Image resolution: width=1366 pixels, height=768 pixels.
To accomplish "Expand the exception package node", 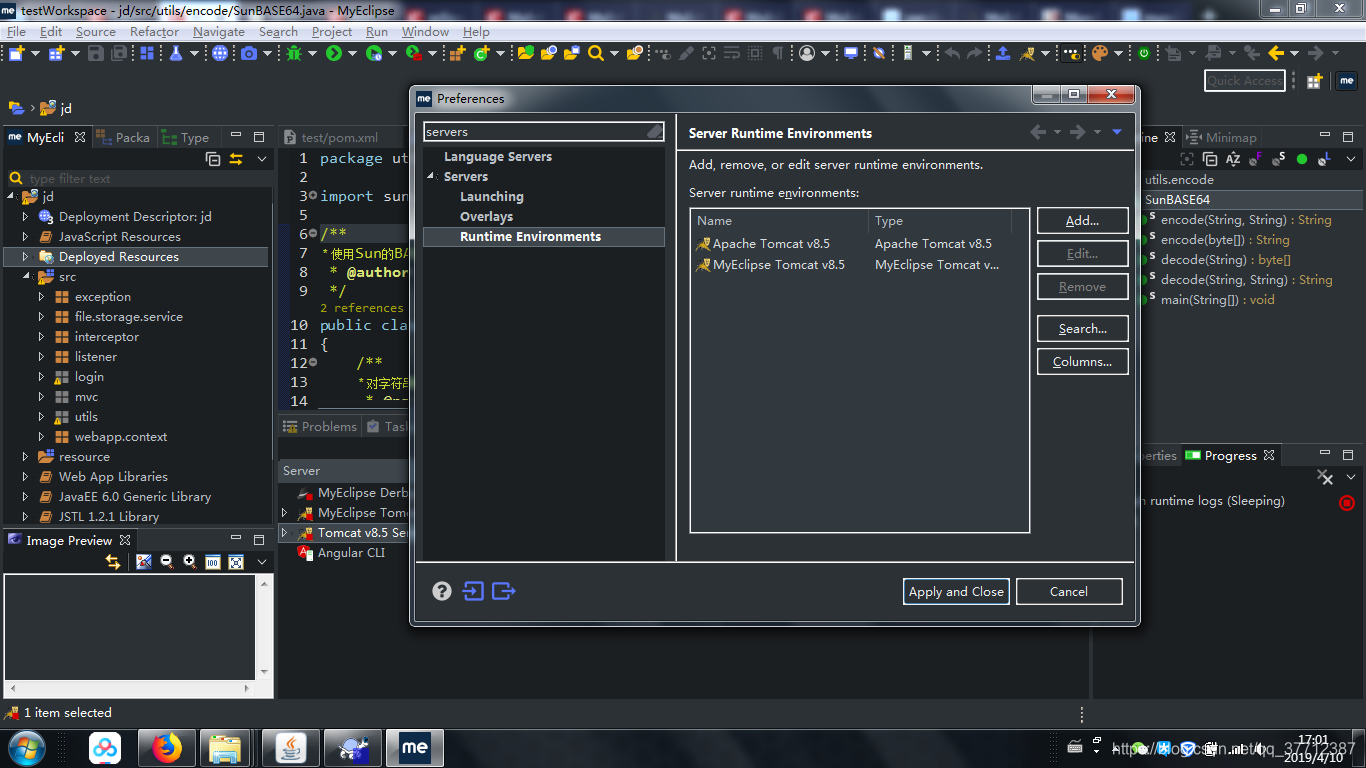I will [42, 297].
